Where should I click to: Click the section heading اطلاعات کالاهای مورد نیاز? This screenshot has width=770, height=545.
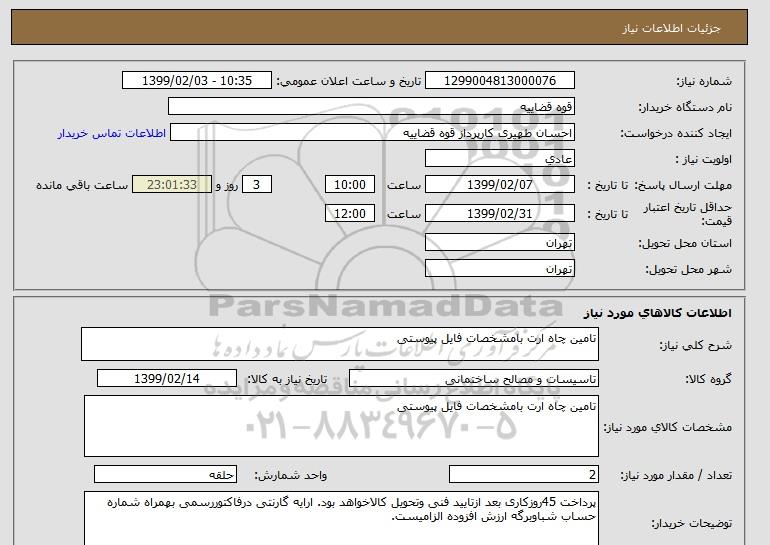[x=657, y=313]
